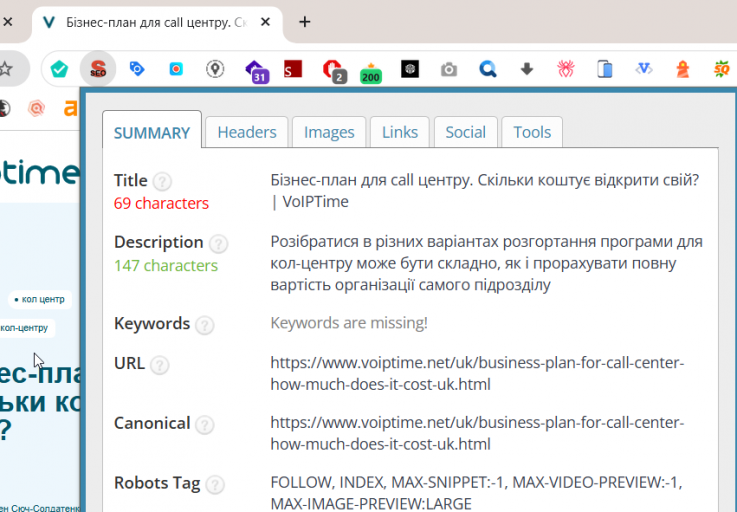
Task: Close the Бізнес-план для call центру browser tab
Action: click(x=265, y=22)
